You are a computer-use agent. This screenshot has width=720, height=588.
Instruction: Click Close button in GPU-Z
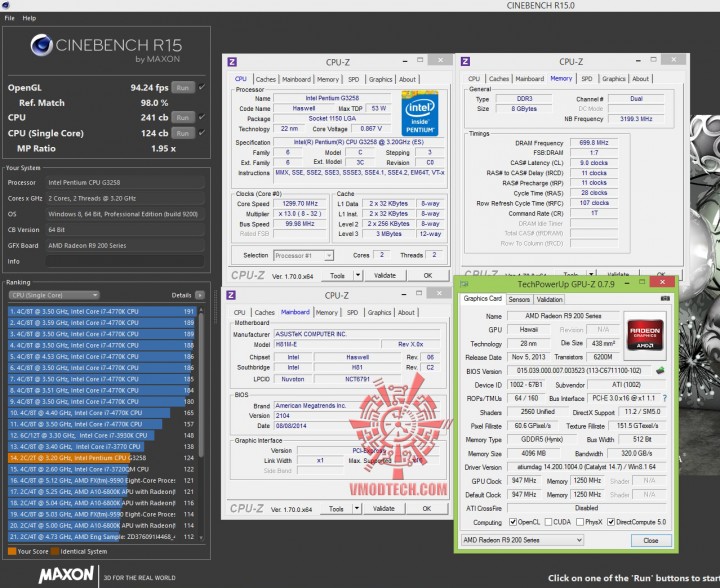pos(651,540)
